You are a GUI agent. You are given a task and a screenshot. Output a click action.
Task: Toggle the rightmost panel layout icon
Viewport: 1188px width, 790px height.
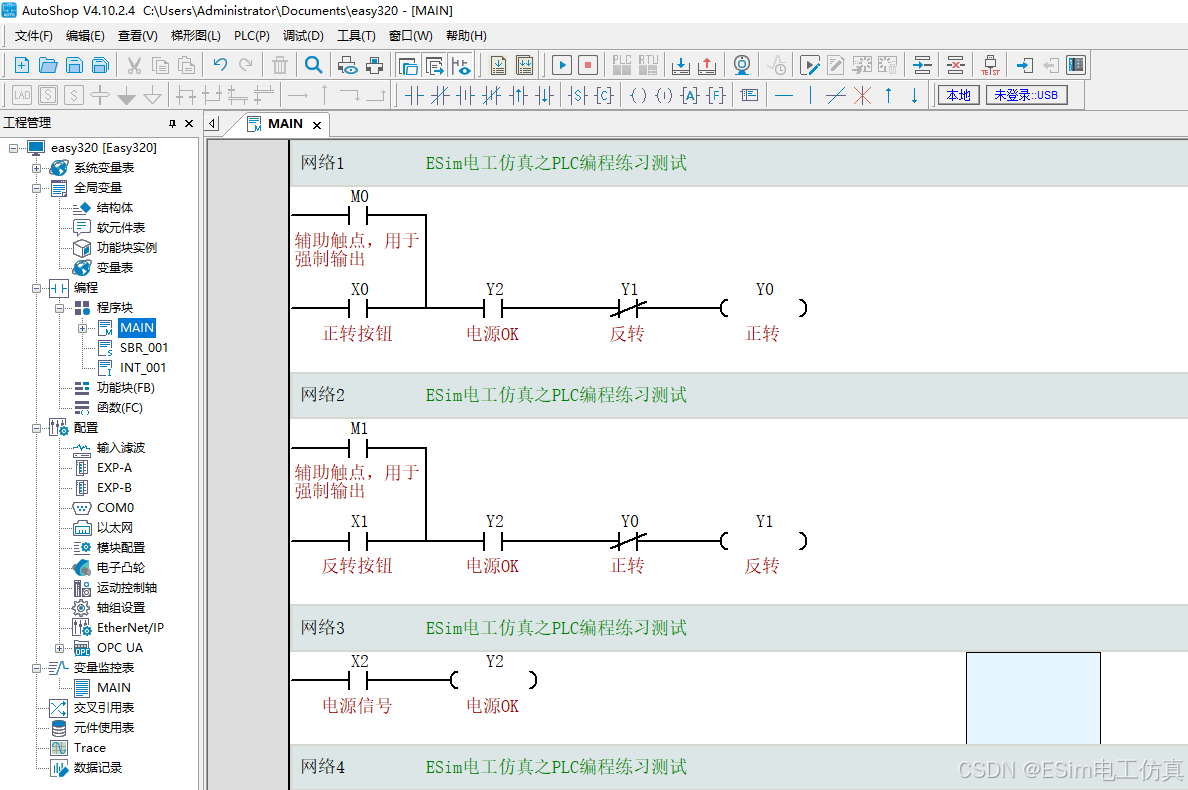coord(1076,65)
